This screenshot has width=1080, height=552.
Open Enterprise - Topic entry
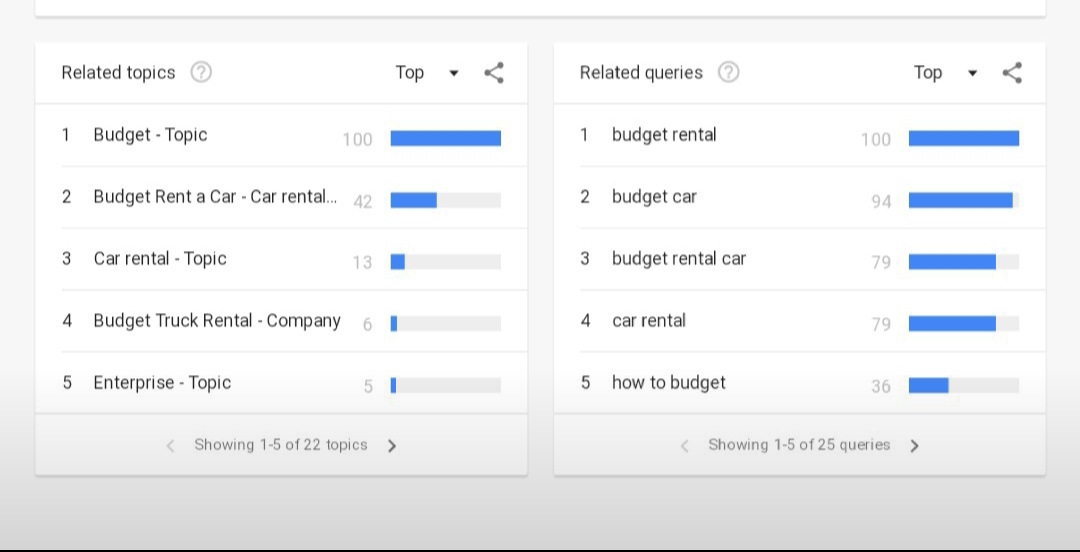click(x=162, y=383)
